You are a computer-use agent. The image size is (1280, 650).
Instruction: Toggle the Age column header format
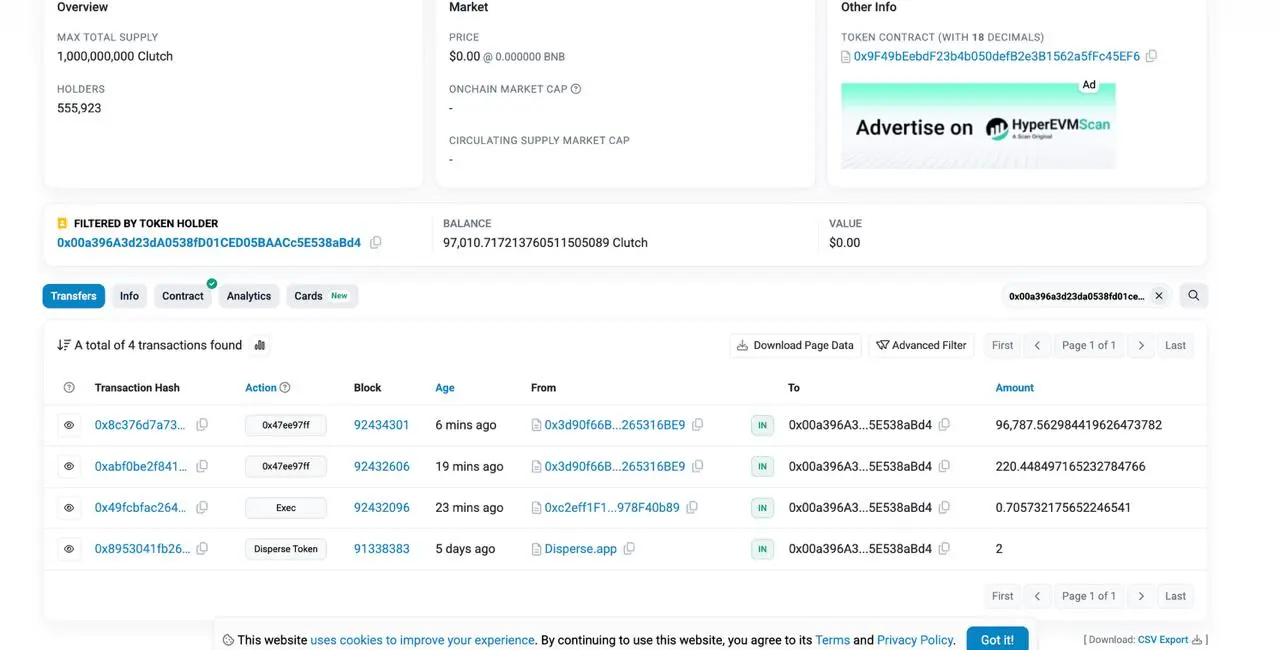tap(445, 388)
